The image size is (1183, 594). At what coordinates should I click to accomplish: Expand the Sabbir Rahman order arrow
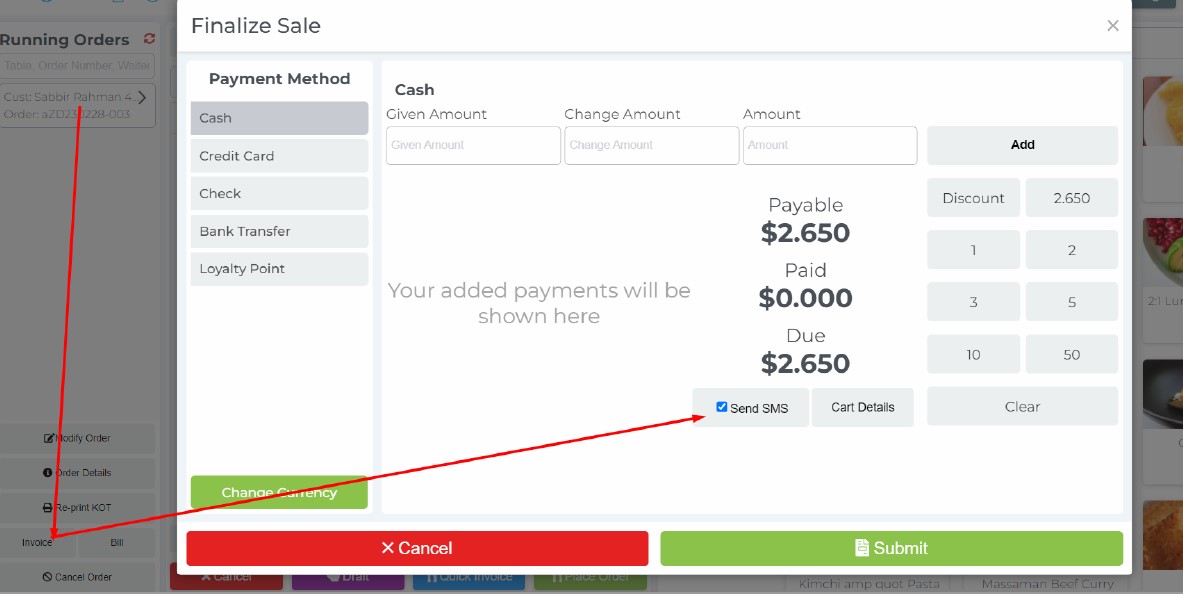[x=142, y=97]
